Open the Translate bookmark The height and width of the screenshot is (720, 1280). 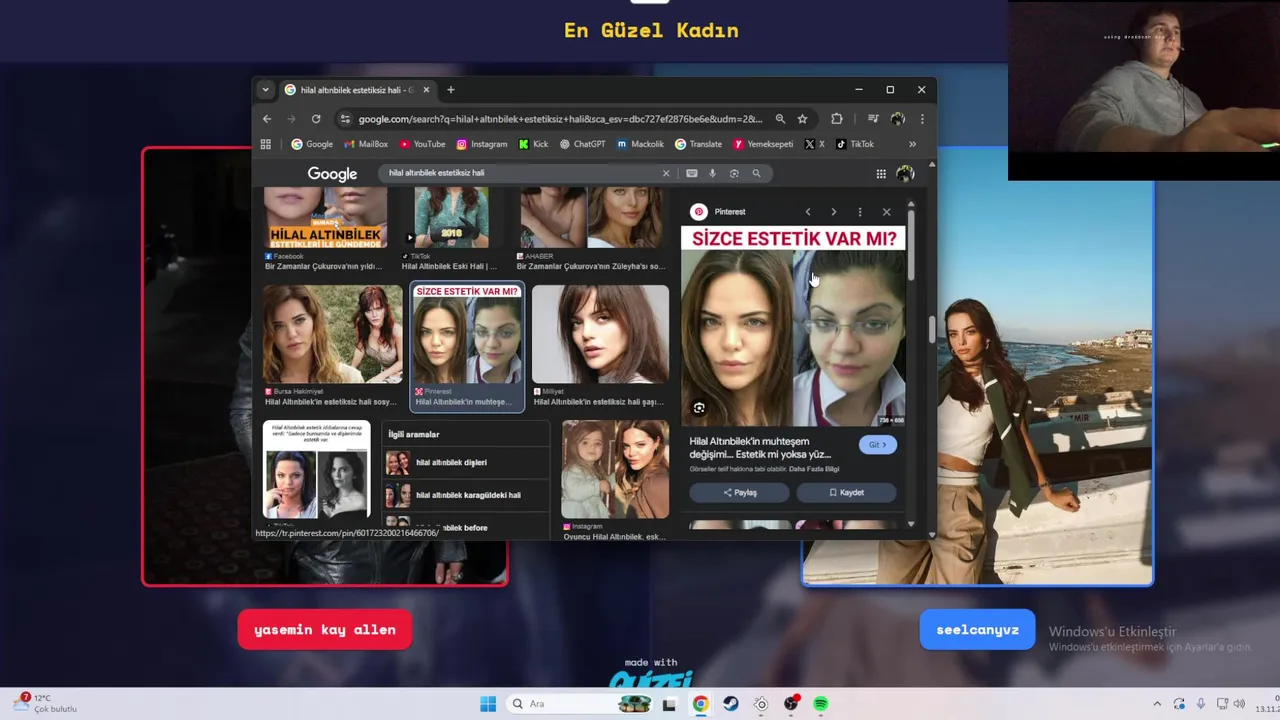click(x=698, y=144)
